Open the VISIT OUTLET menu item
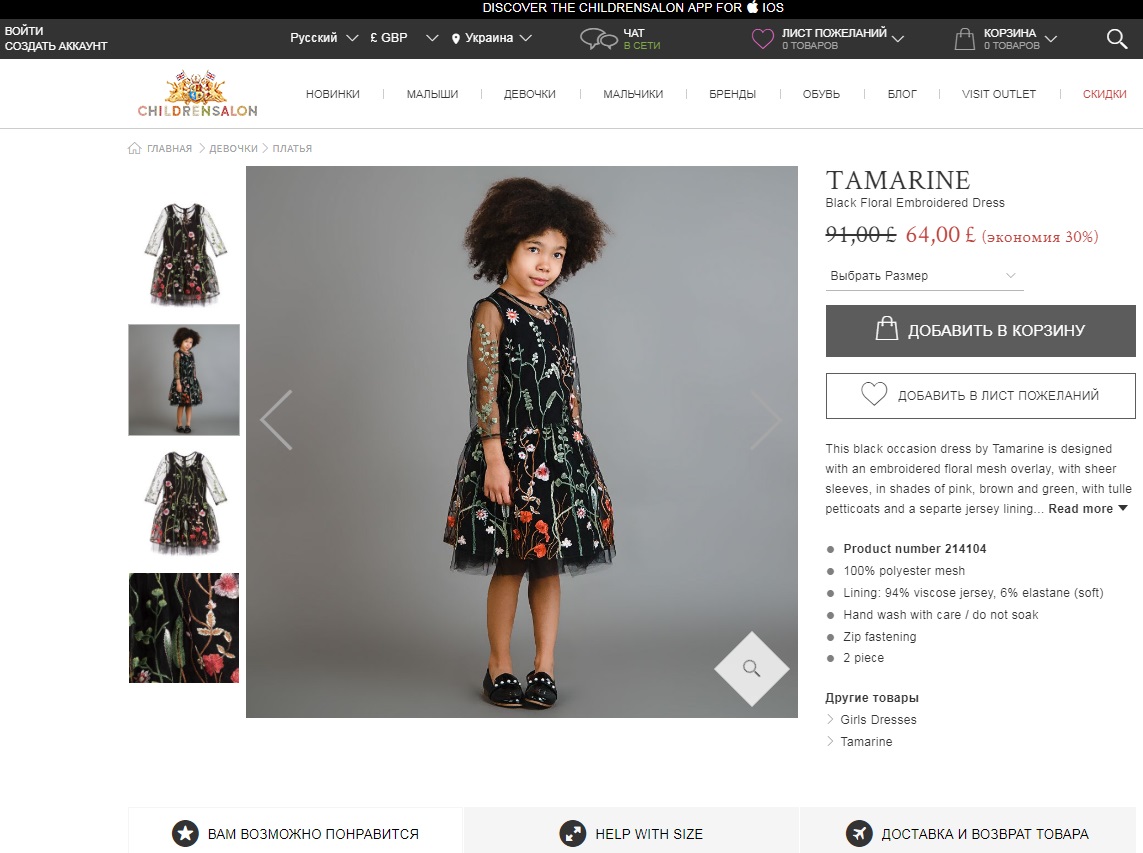 click(999, 94)
